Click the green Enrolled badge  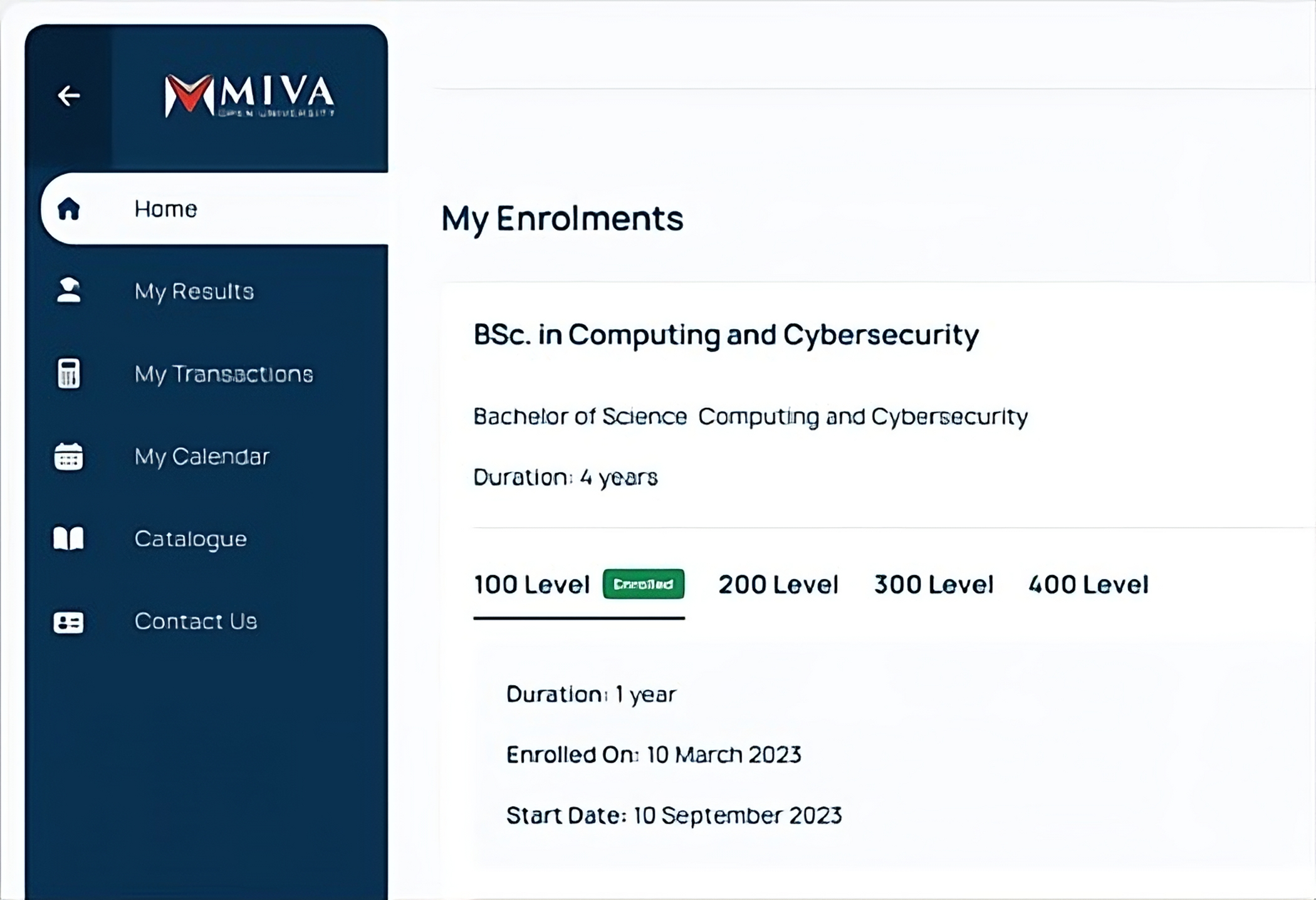click(x=643, y=584)
